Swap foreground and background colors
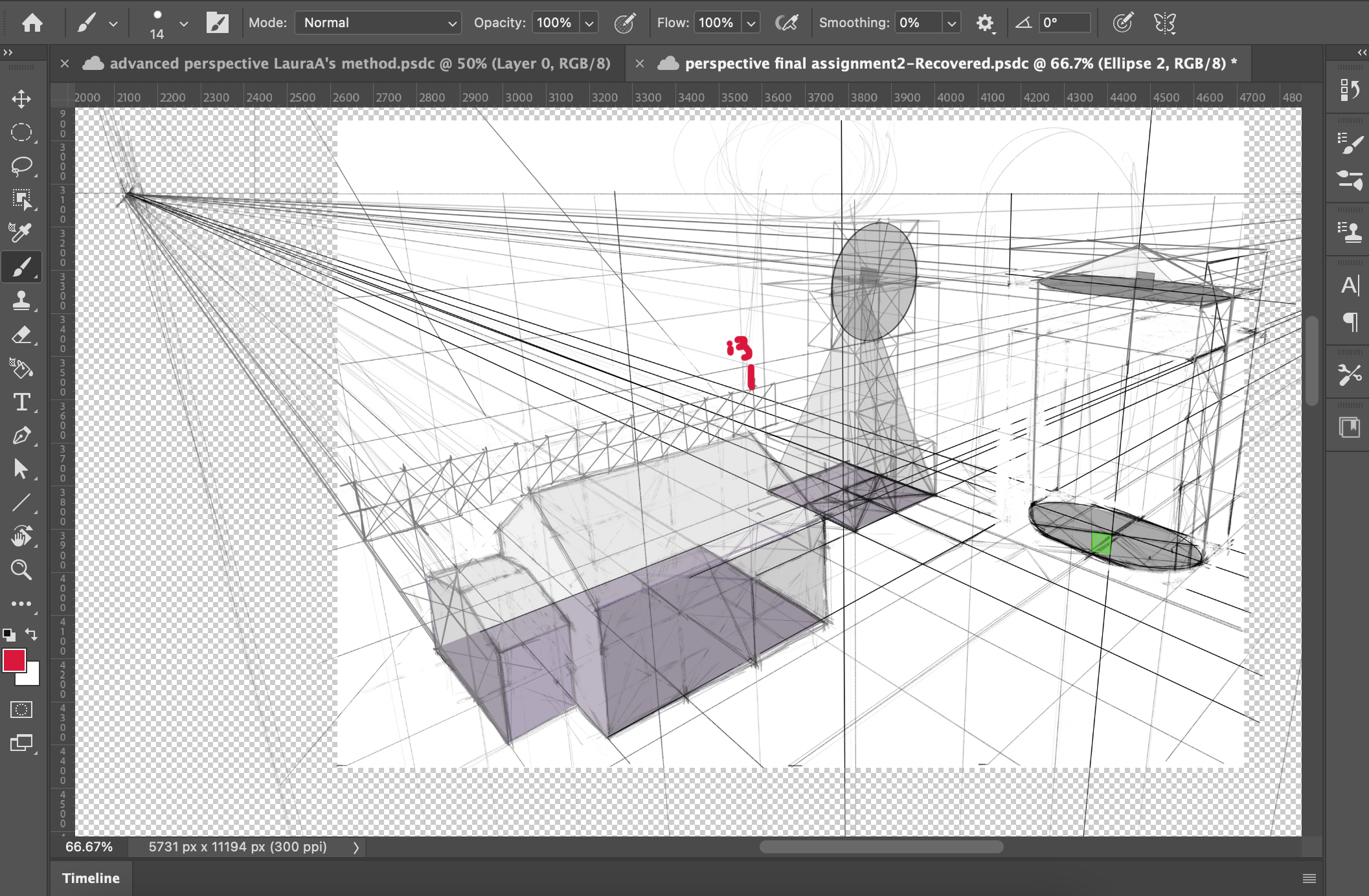 point(31,634)
